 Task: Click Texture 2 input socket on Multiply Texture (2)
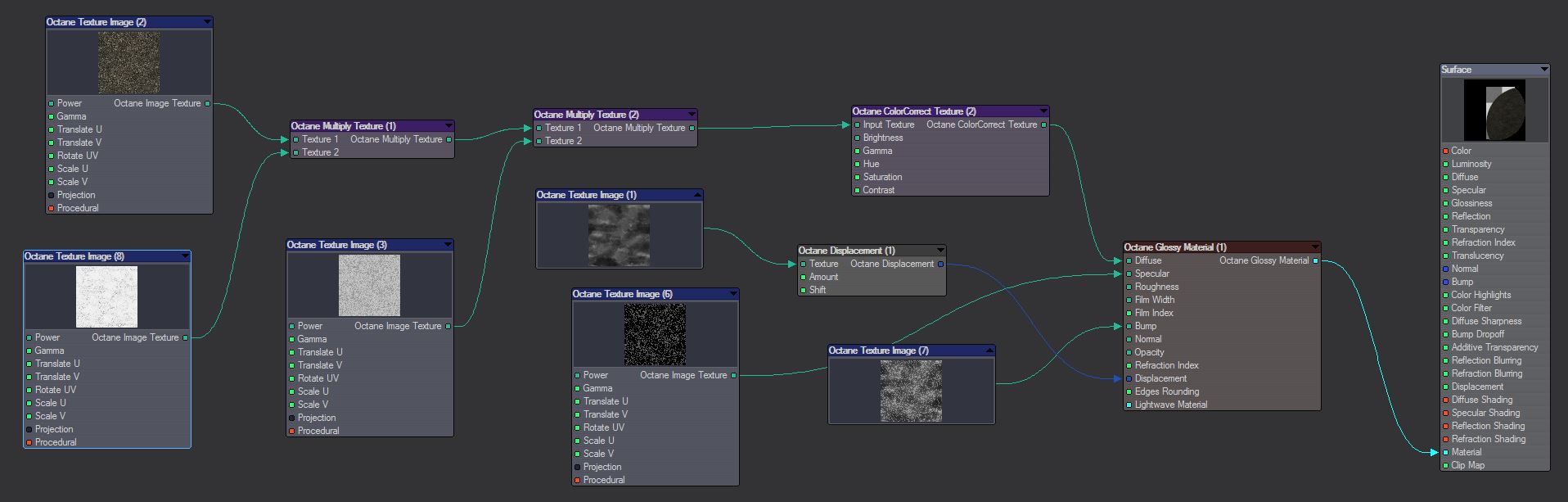(x=539, y=141)
